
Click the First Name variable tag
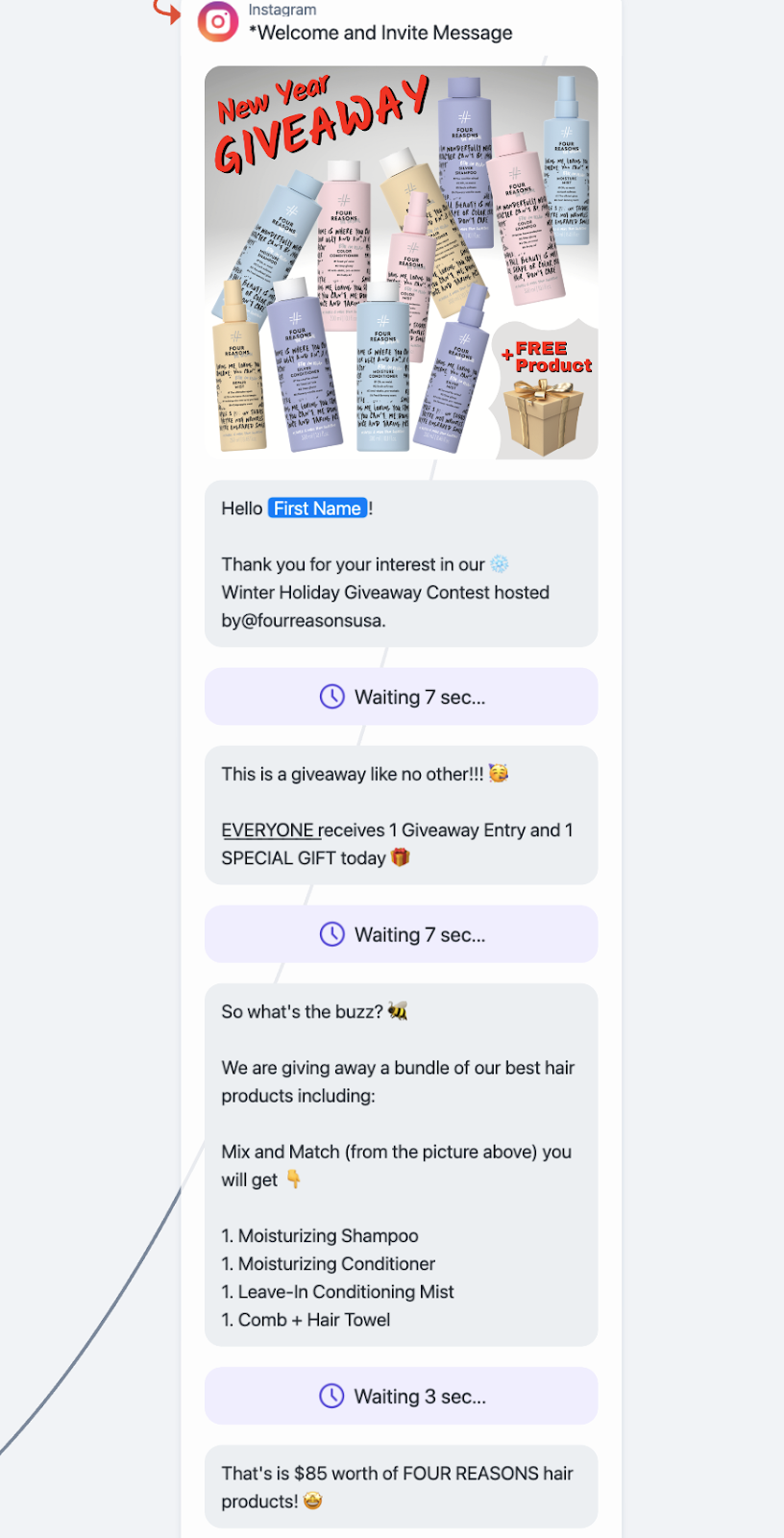[x=317, y=509]
